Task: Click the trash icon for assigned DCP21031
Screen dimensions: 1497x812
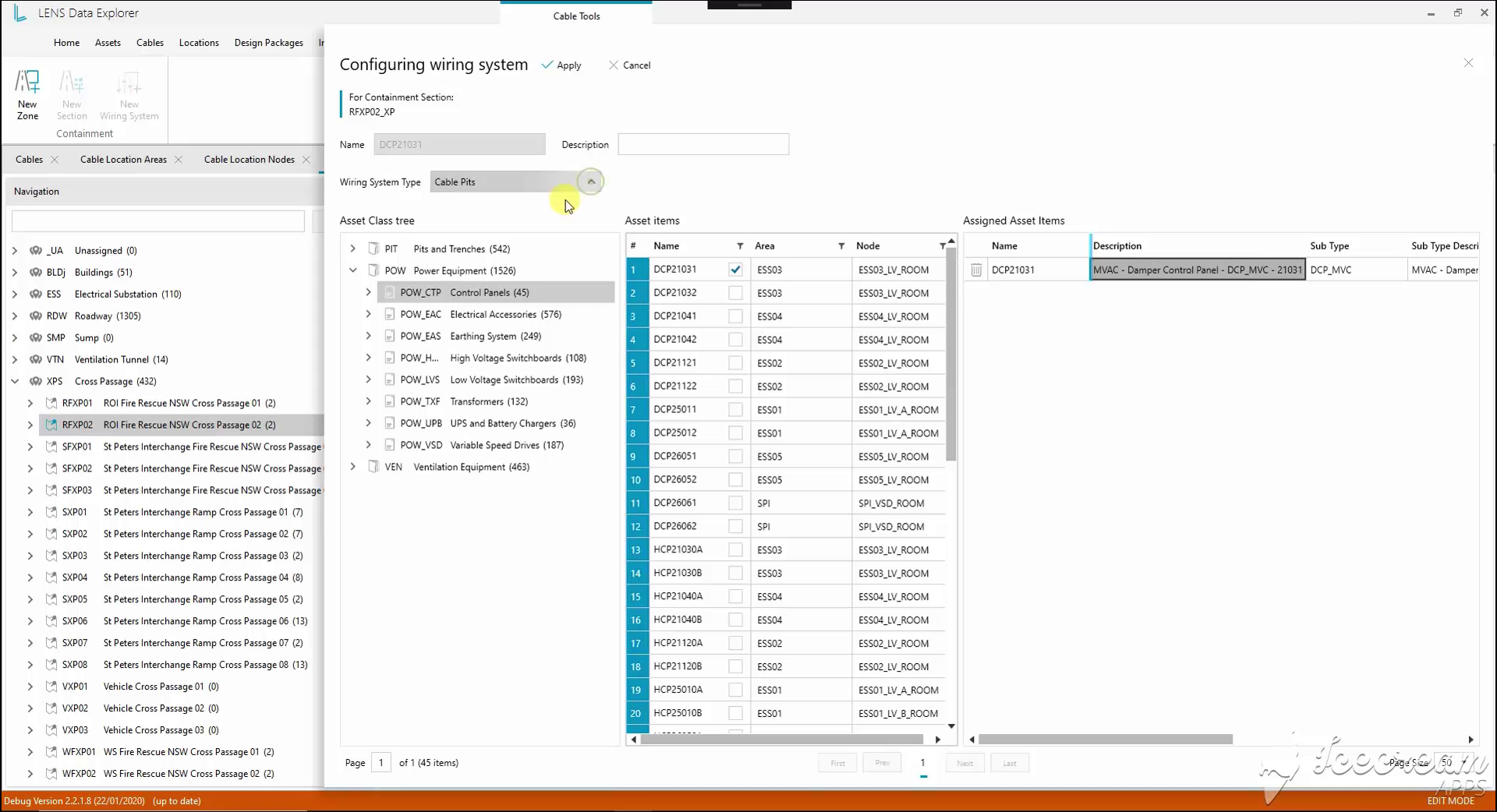Action: [x=976, y=270]
